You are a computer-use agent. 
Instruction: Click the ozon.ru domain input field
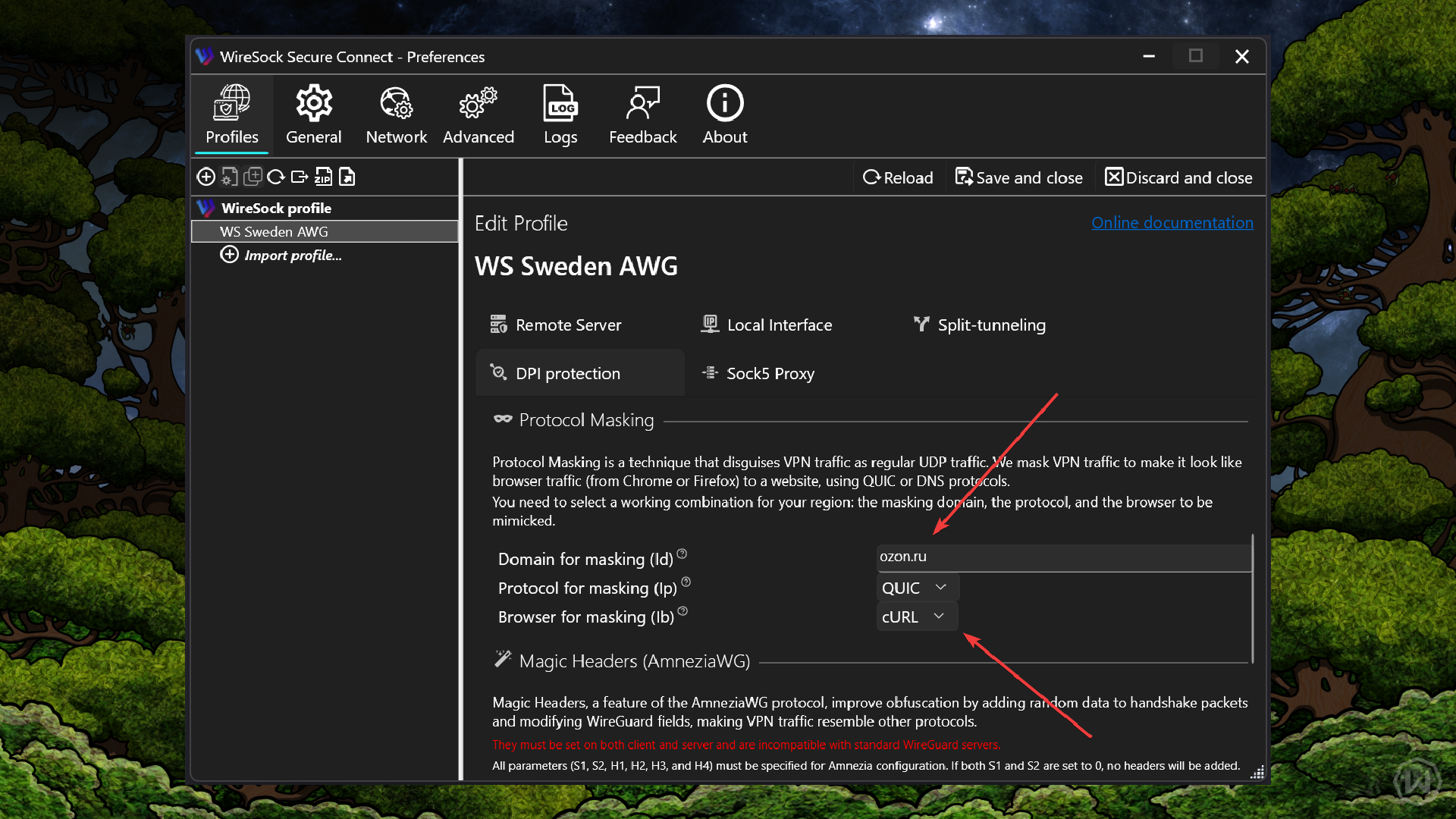[1062, 557]
